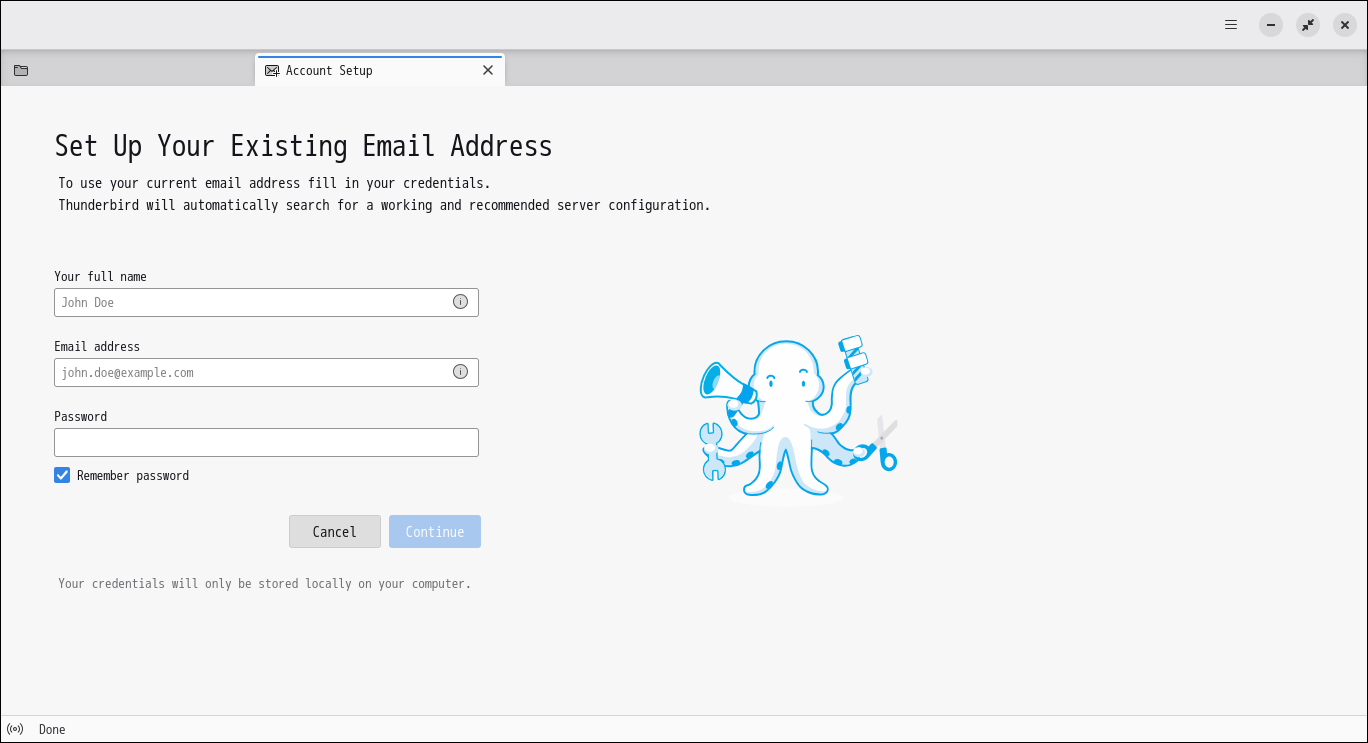Click the 'Email address' field label
This screenshot has width=1368, height=743.
pos(97,347)
